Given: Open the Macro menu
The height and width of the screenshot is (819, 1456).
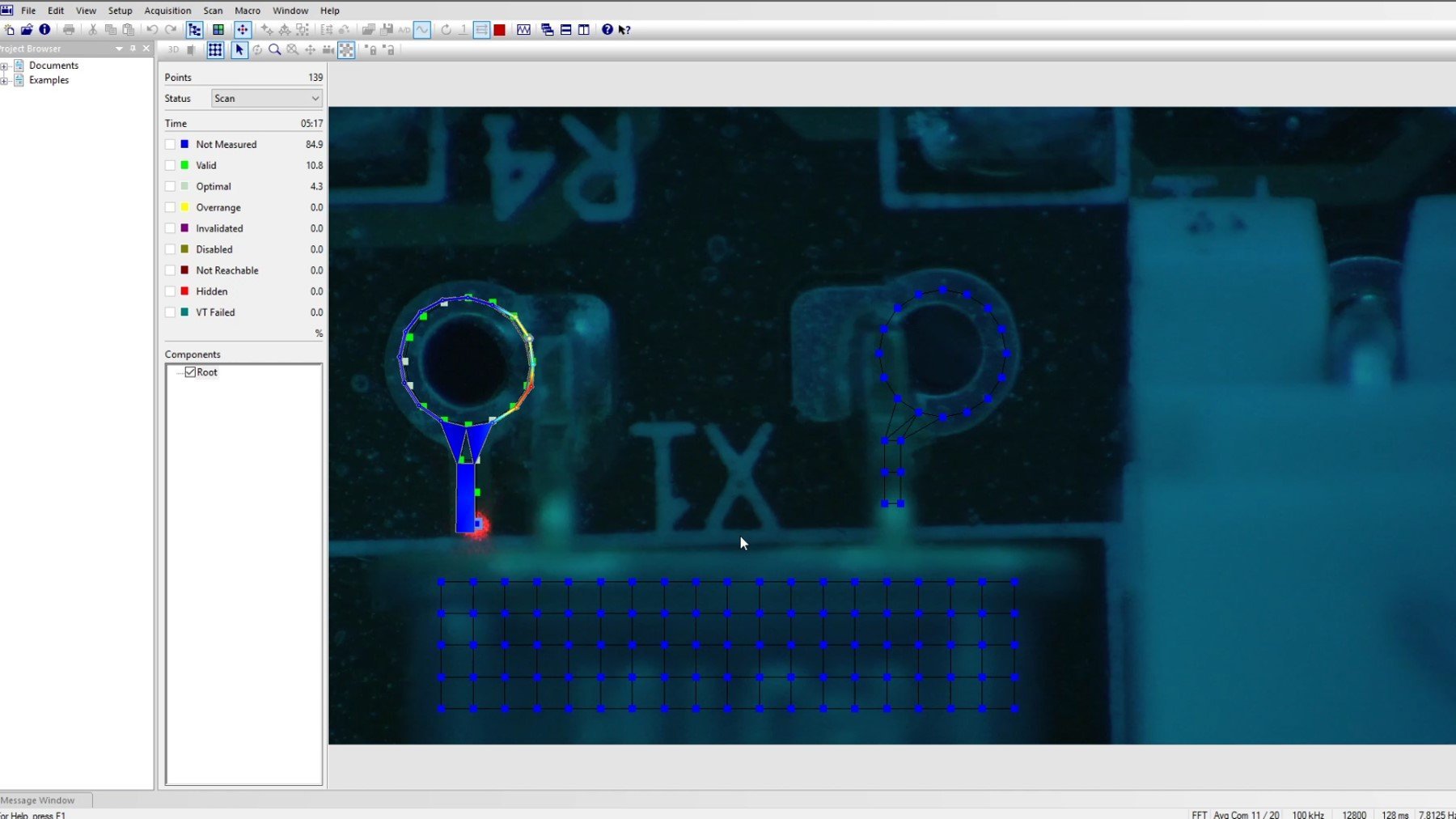Looking at the screenshot, I should point(248,11).
